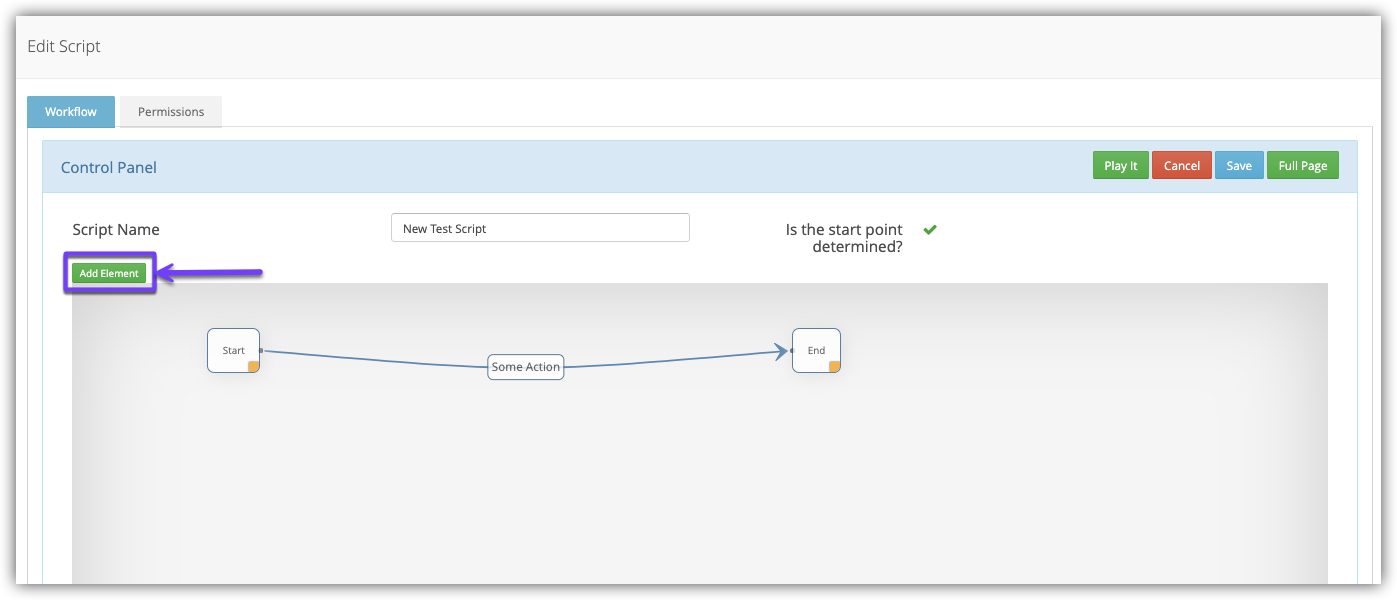Click the orange corner handle on End node
The height and width of the screenshot is (600, 1397).
point(835,367)
